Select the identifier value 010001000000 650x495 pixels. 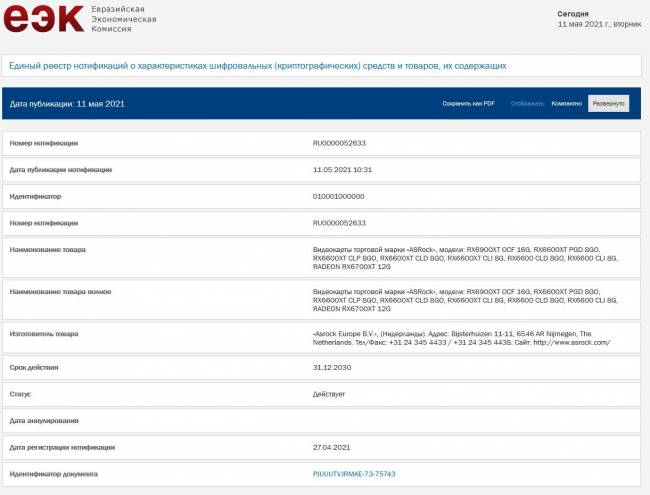339,196
